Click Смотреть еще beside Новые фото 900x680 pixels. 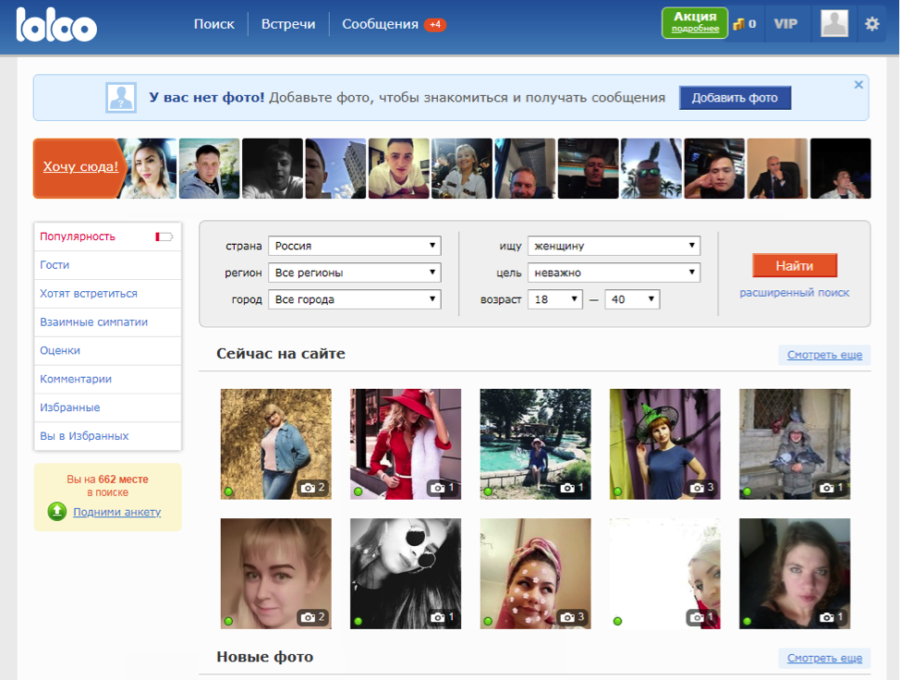click(824, 658)
